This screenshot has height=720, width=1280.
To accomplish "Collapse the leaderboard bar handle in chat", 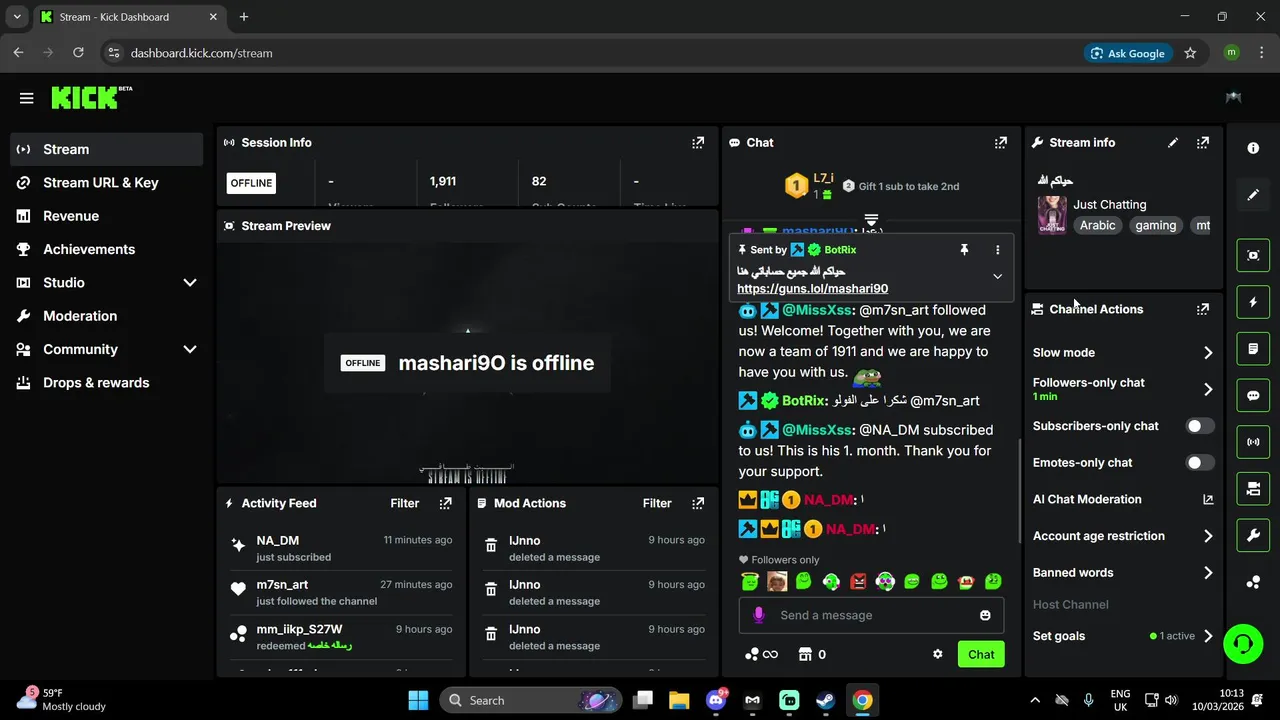I will [x=871, y=219].
